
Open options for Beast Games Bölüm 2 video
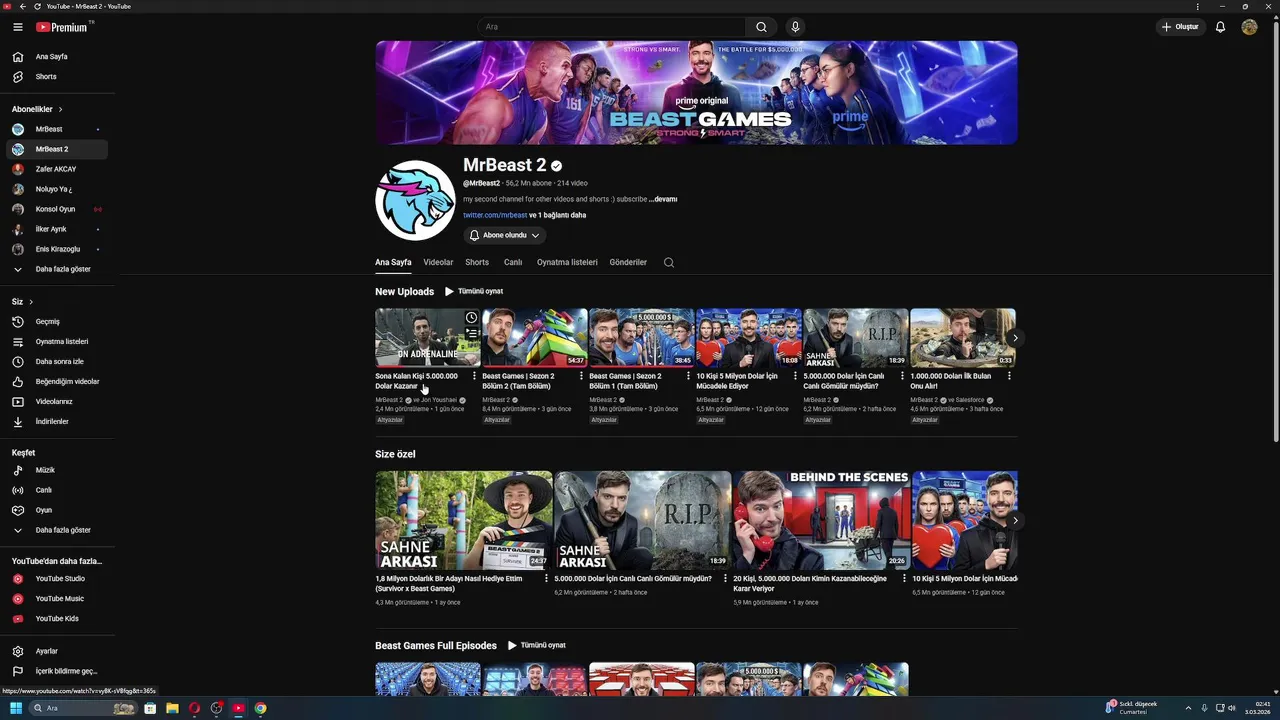coord(581,376)
